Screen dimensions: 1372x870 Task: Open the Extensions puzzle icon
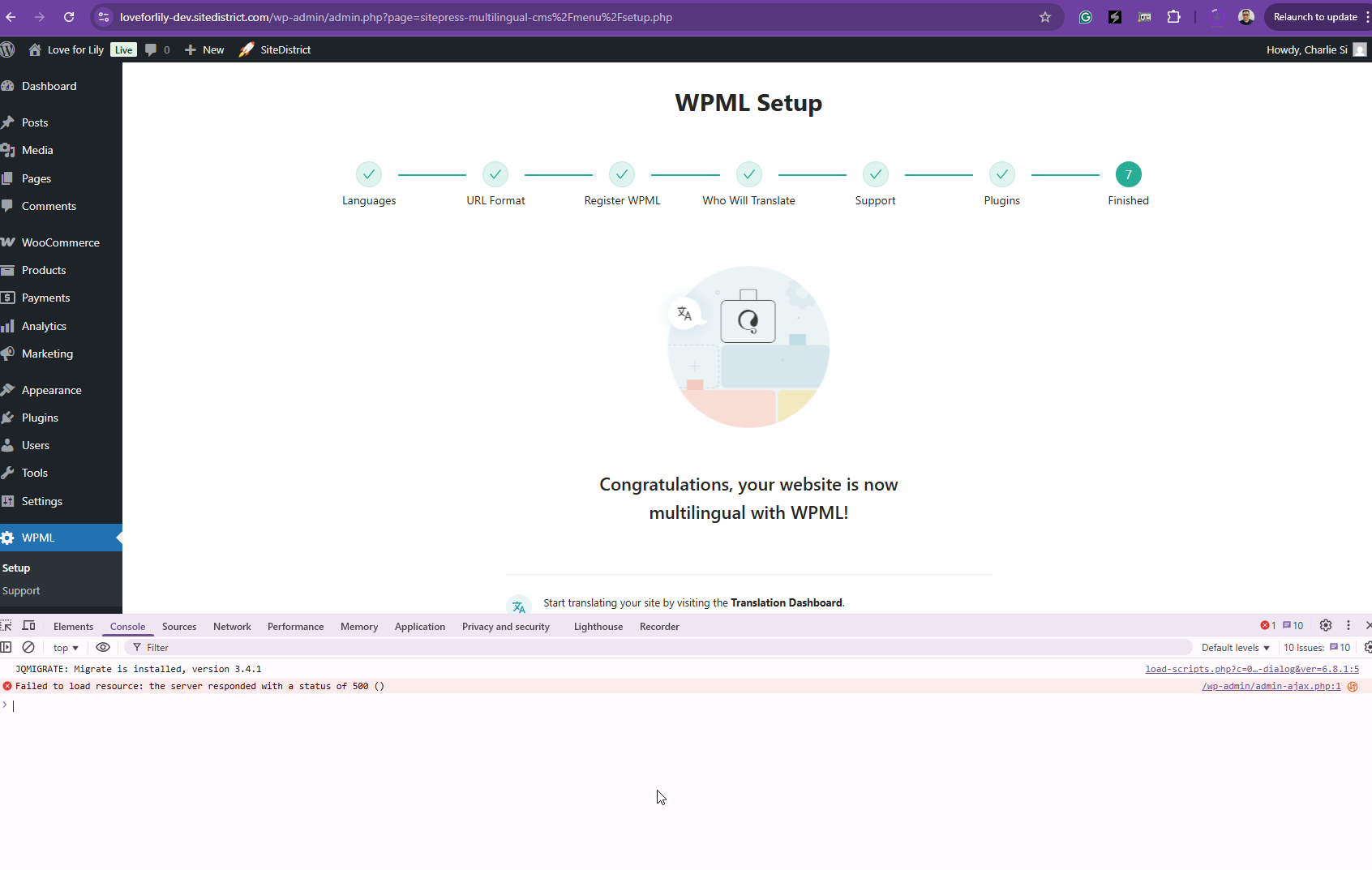click(x=1173, y=17)
